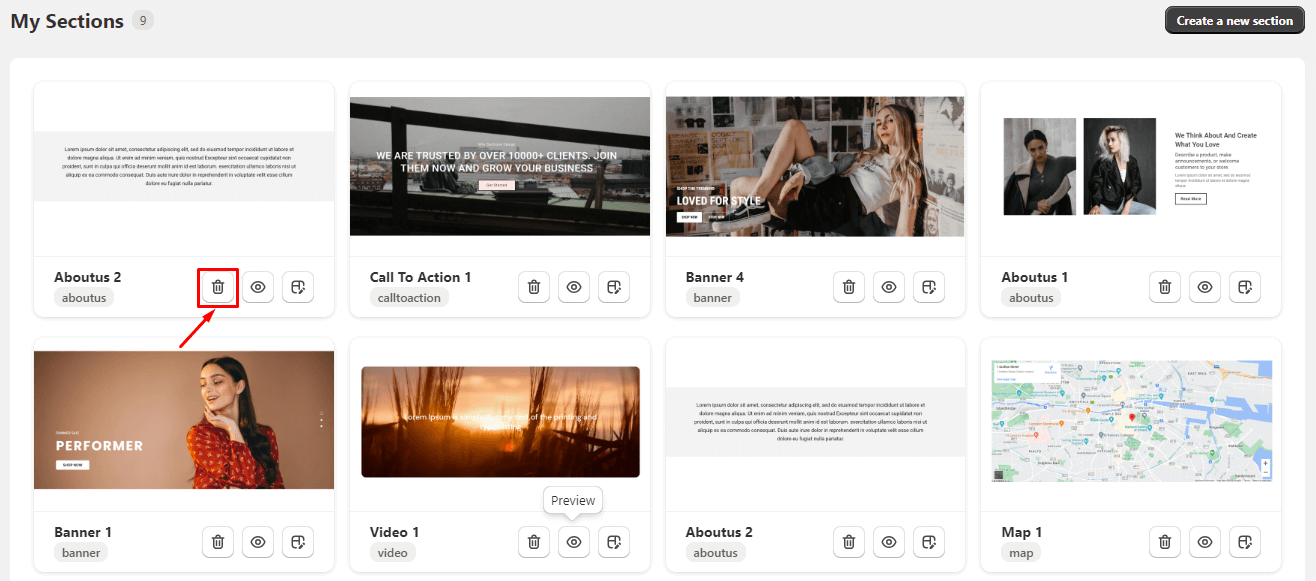Delete the Call To Action 1 section
1316x581 pixels.
[x=534, y=287]
